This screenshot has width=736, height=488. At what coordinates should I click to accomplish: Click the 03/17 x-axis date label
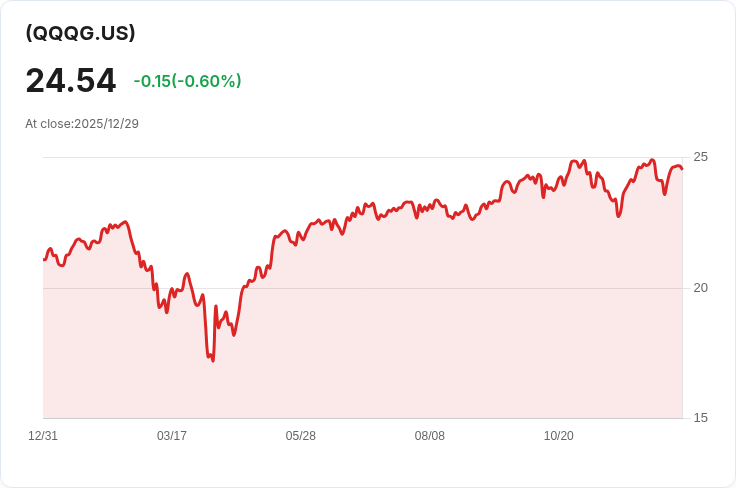(172, 436)
